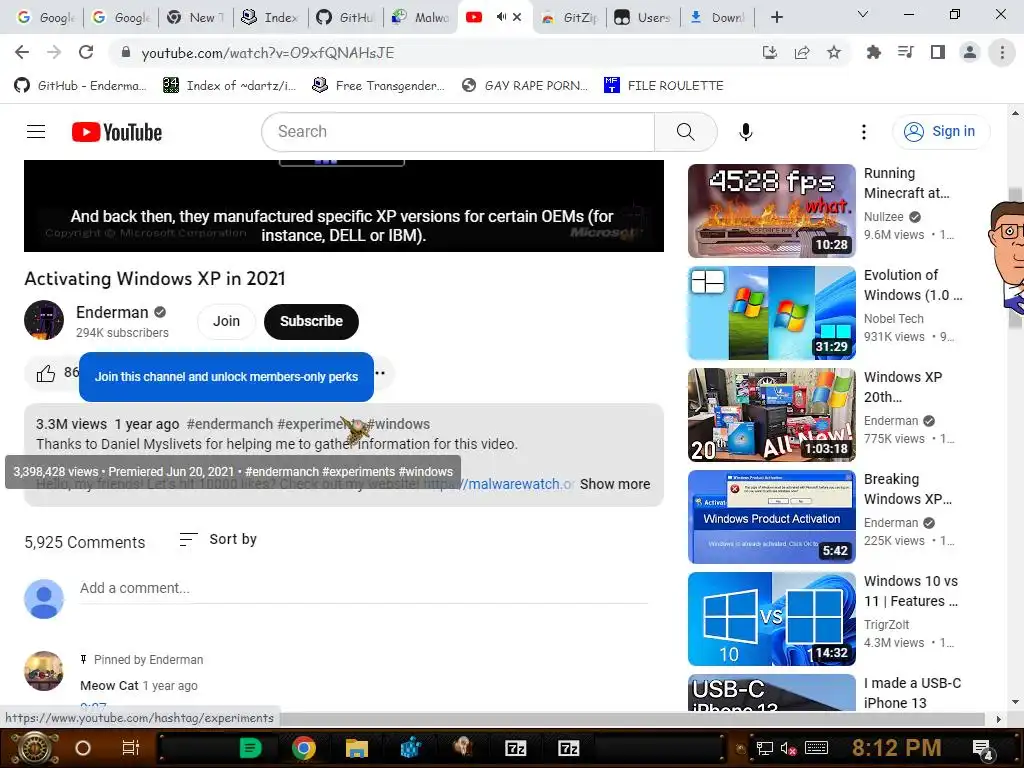Switch to Downloads tab

[717, 17]
